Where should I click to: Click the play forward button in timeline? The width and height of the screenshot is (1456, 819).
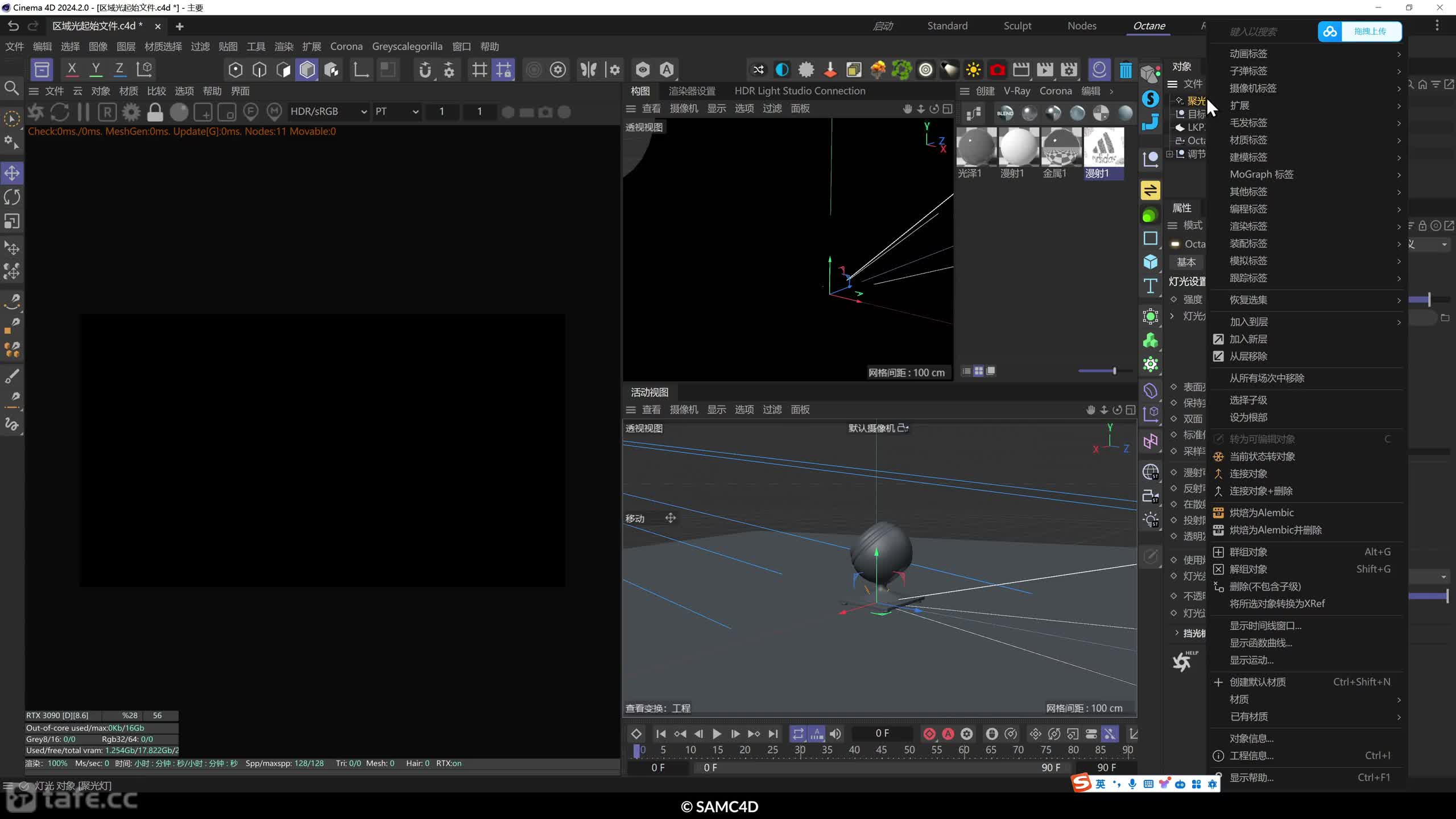pos(717,734)
